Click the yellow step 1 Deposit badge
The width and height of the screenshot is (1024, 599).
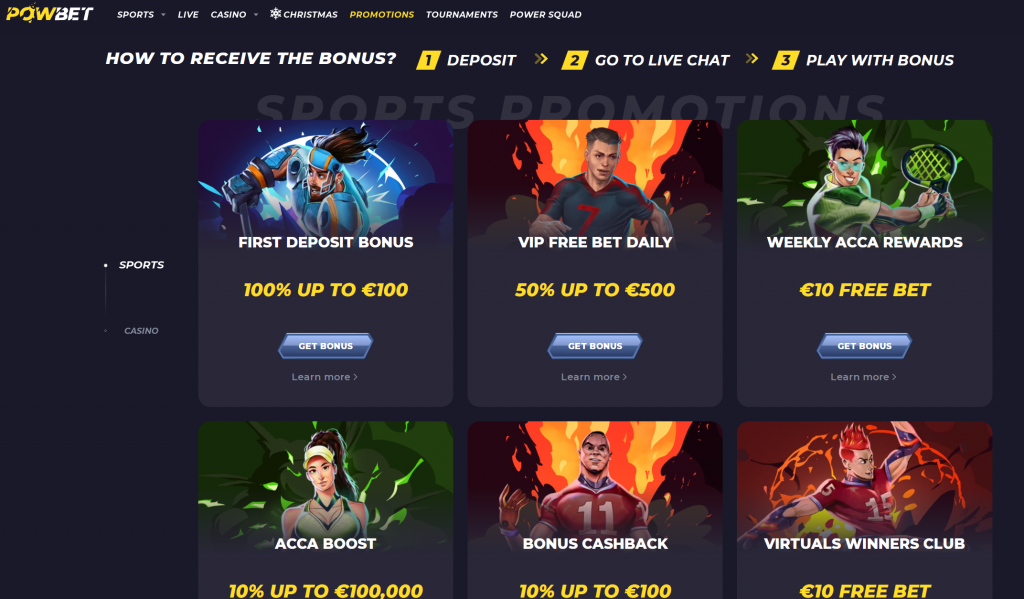[x=428, y=60]
